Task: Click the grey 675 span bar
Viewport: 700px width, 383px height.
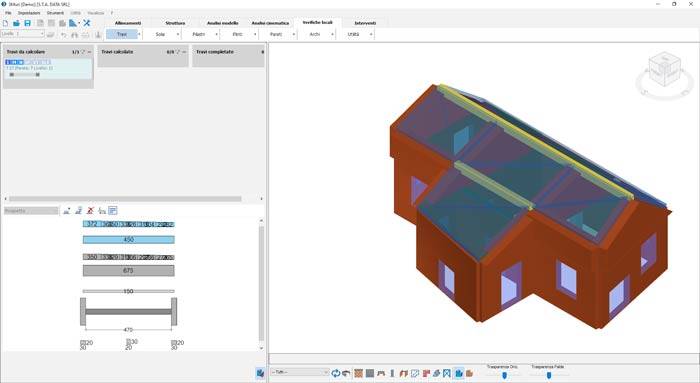Action: click(x=129, y=271)
